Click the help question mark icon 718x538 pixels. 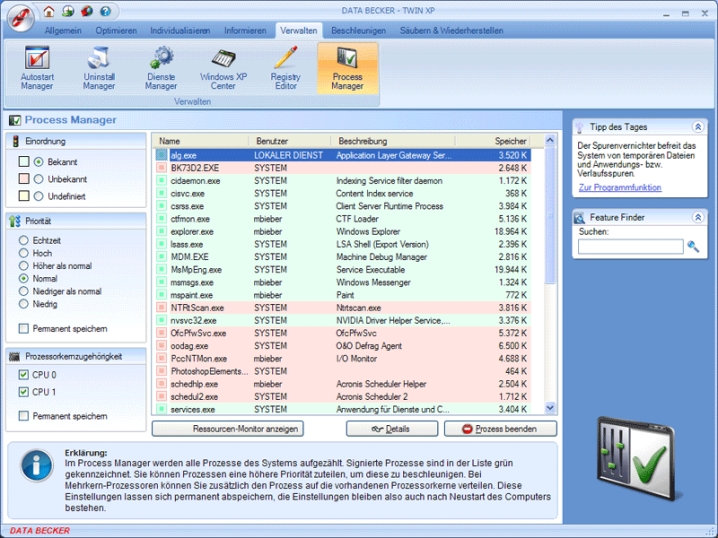click(x=105, y=11)
